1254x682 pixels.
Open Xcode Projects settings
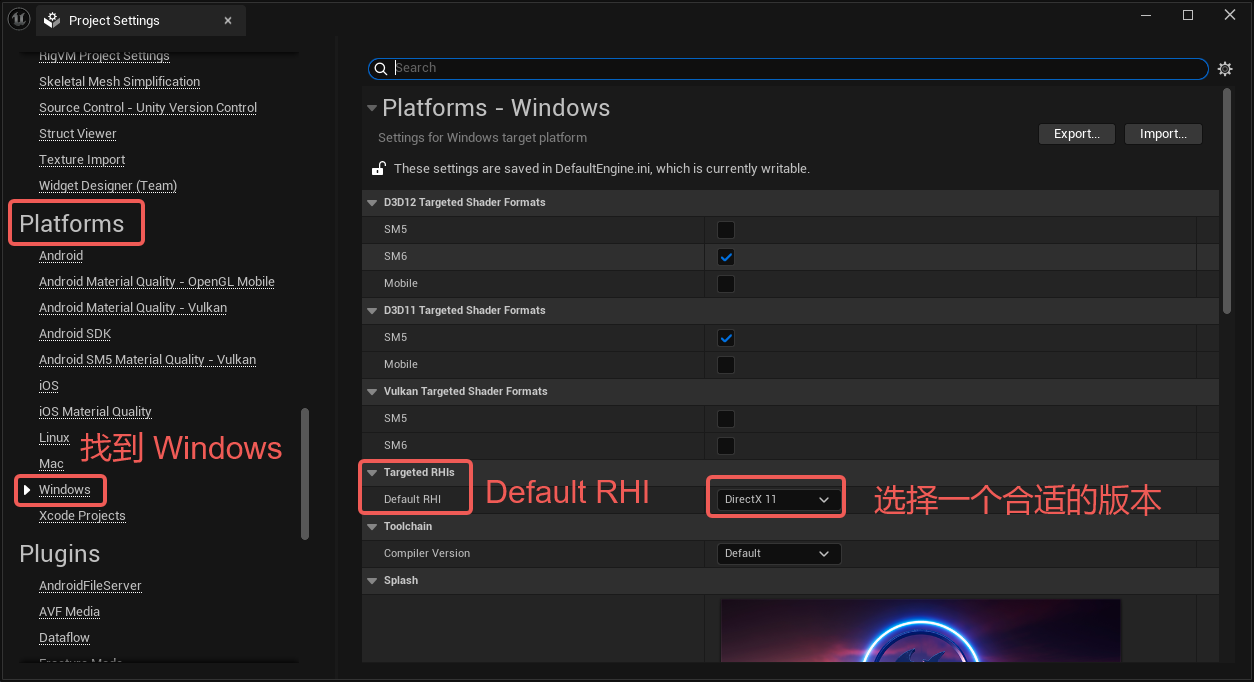tap(82, 516)
